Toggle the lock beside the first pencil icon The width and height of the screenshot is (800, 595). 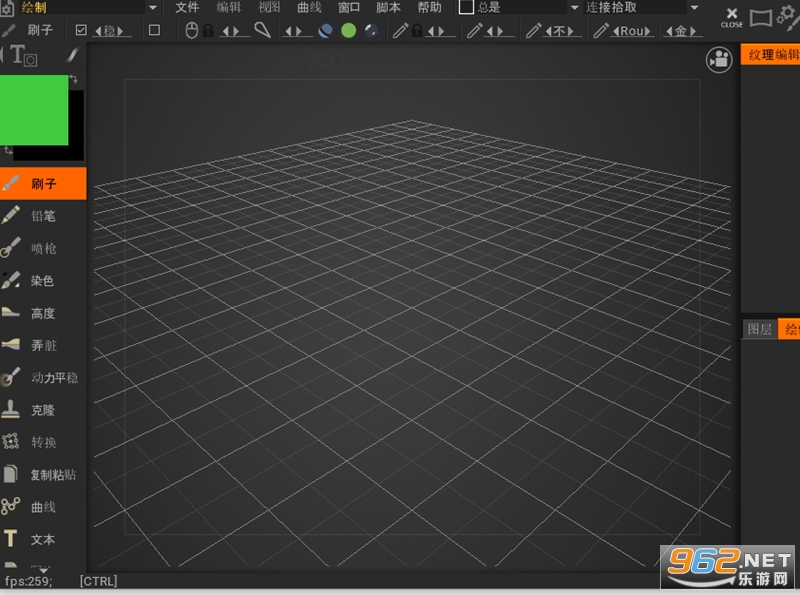tap(417, 31)
